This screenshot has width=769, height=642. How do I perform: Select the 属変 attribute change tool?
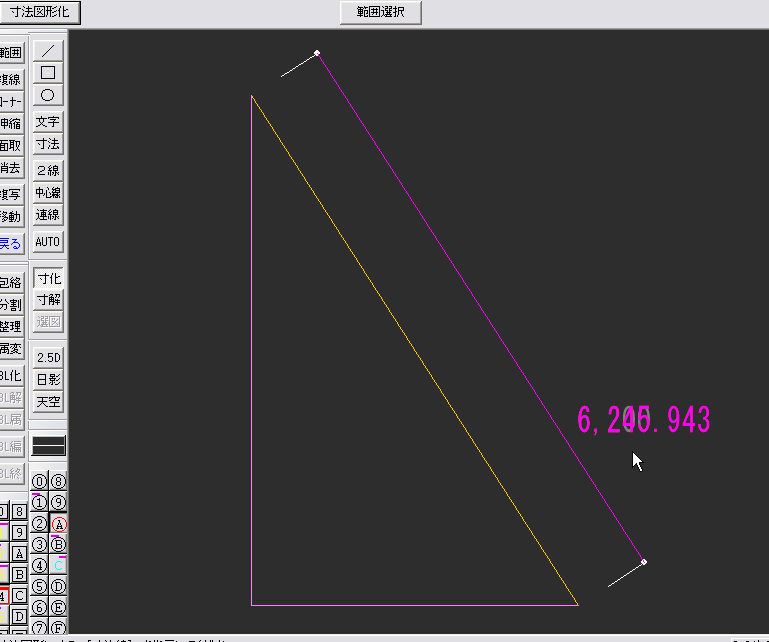coord(11,349)
